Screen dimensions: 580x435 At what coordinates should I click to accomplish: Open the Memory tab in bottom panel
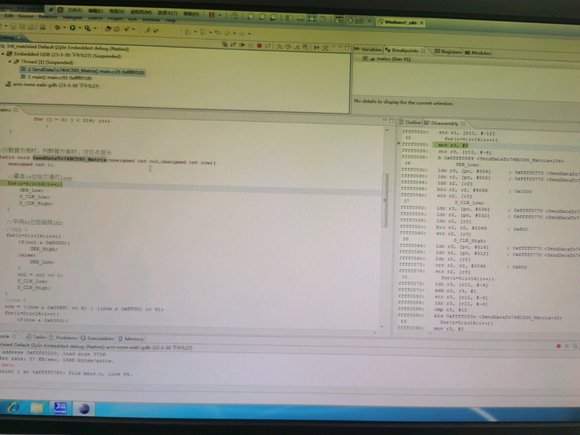[x=131, y=338]
